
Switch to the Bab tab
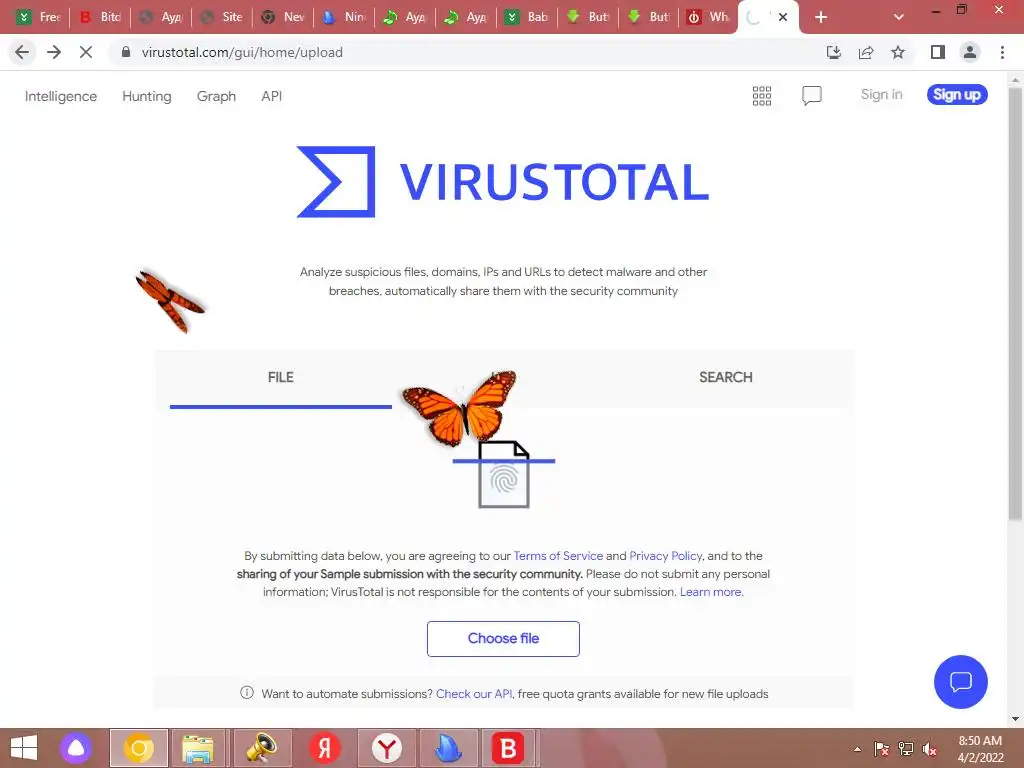click(527, 17)
